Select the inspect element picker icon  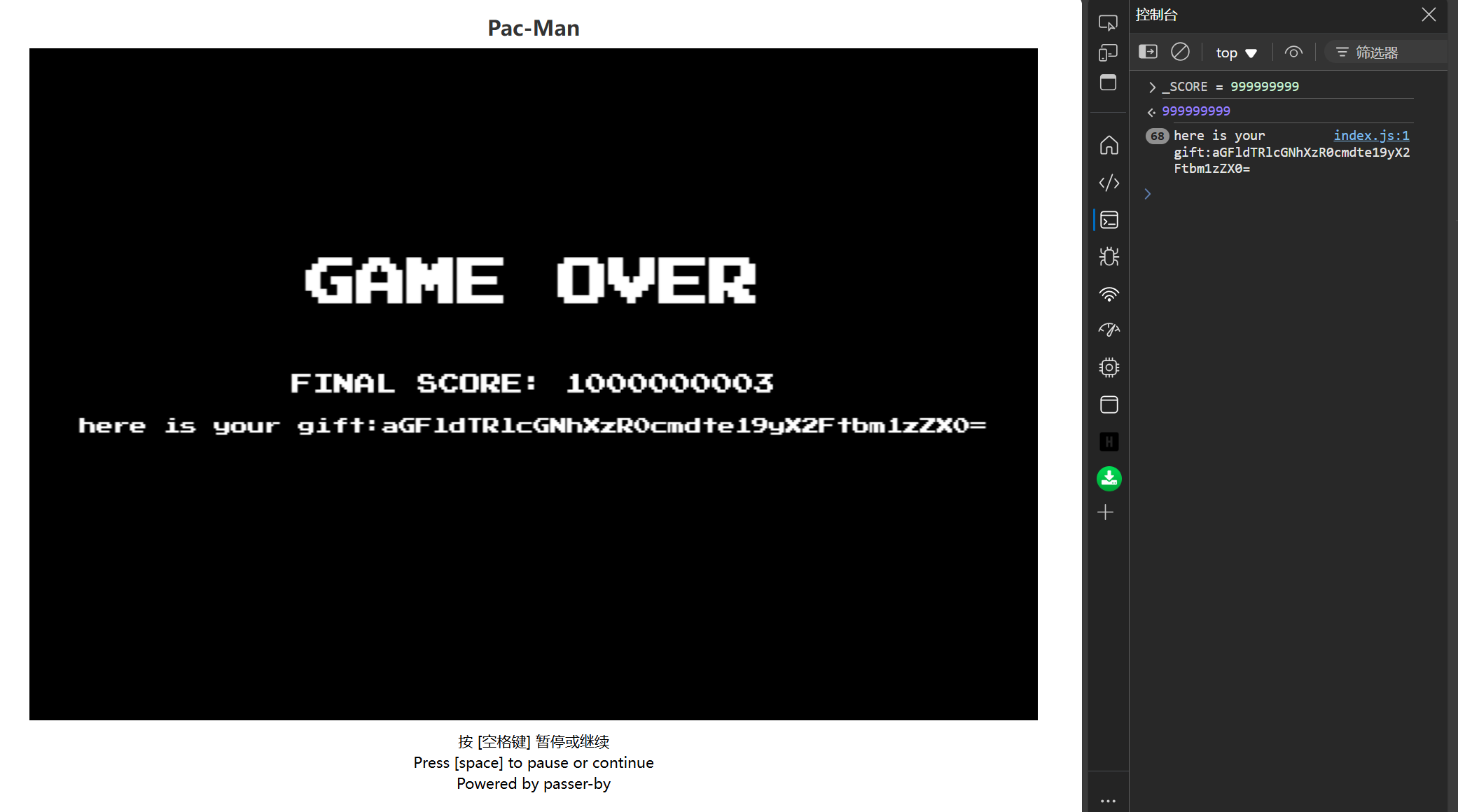click(x=1108, y=22)
